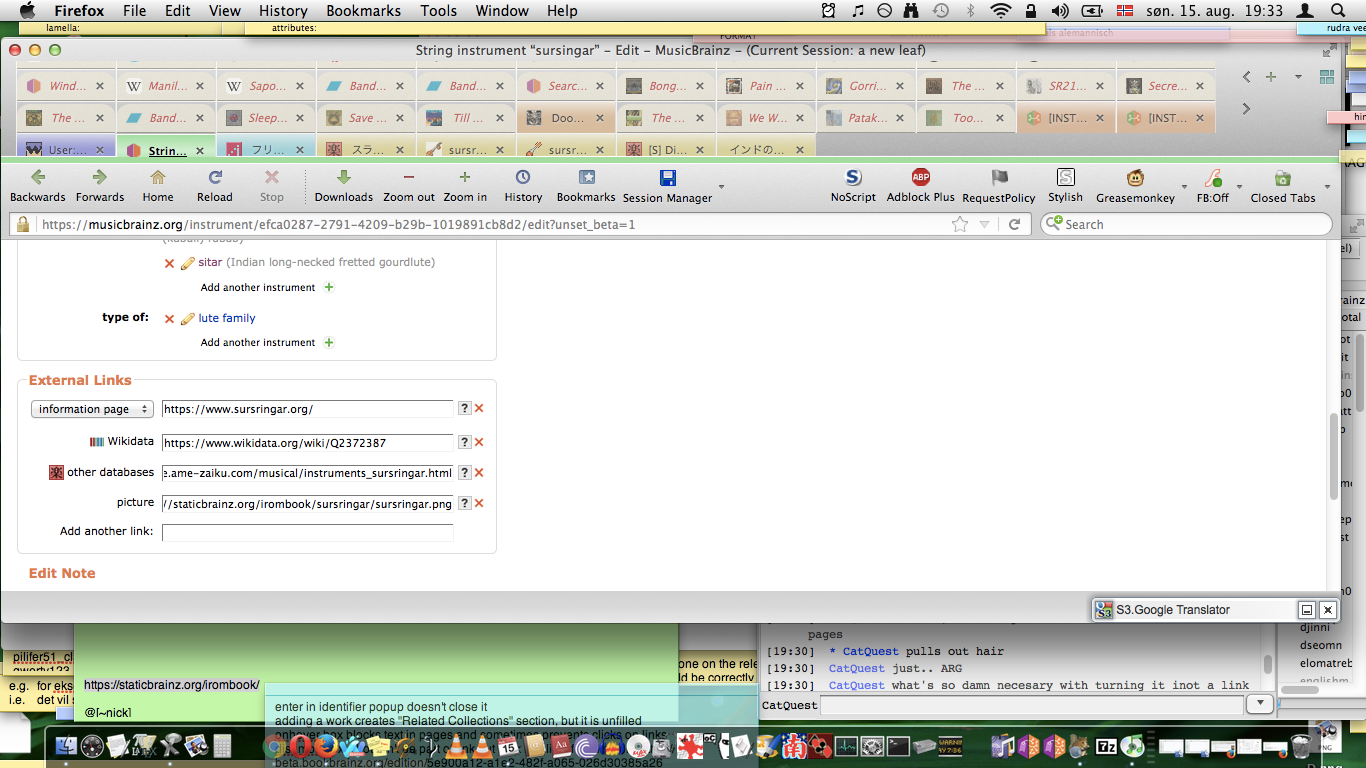Open the Tools menu
This screenshot has width=1366, height=768.
(x=438, y=11)
